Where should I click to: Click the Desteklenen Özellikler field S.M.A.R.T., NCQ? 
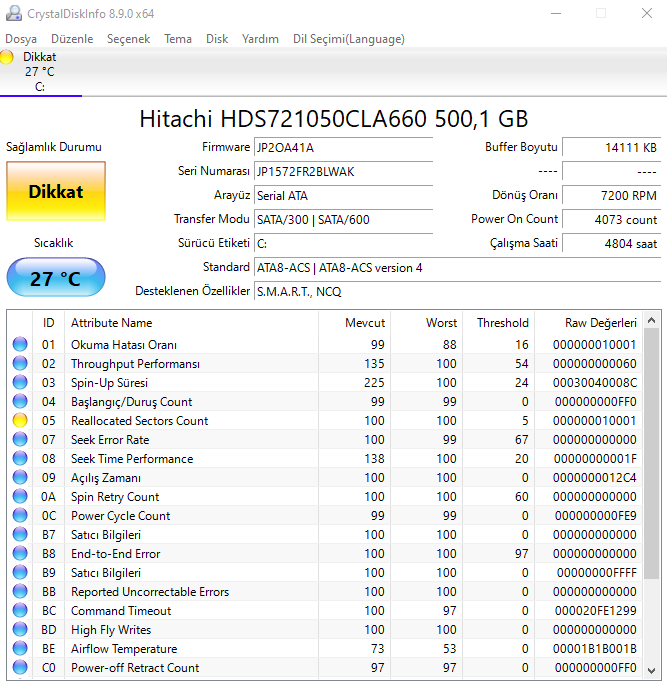(457, 292)
